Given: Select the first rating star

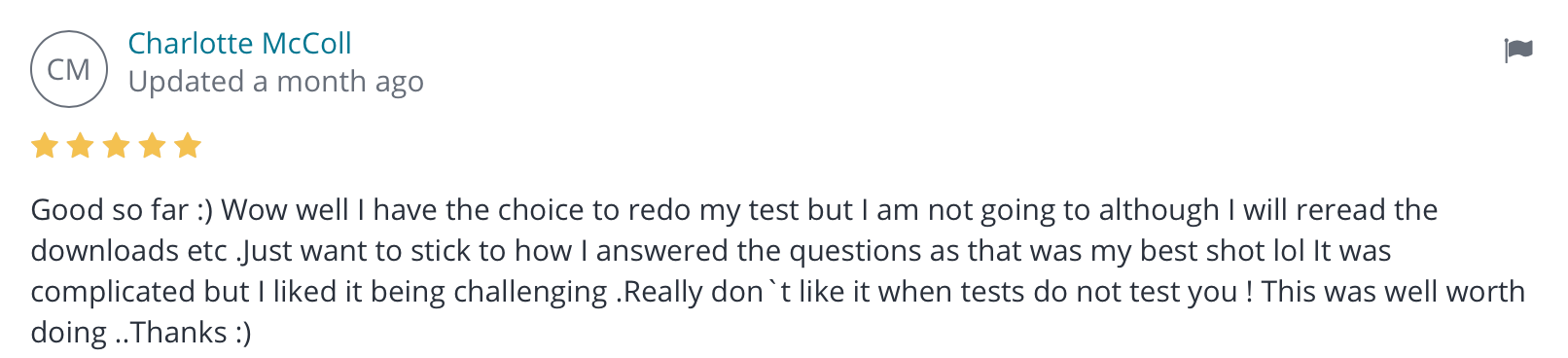Looking at the screenshot, I should point(45,146).
